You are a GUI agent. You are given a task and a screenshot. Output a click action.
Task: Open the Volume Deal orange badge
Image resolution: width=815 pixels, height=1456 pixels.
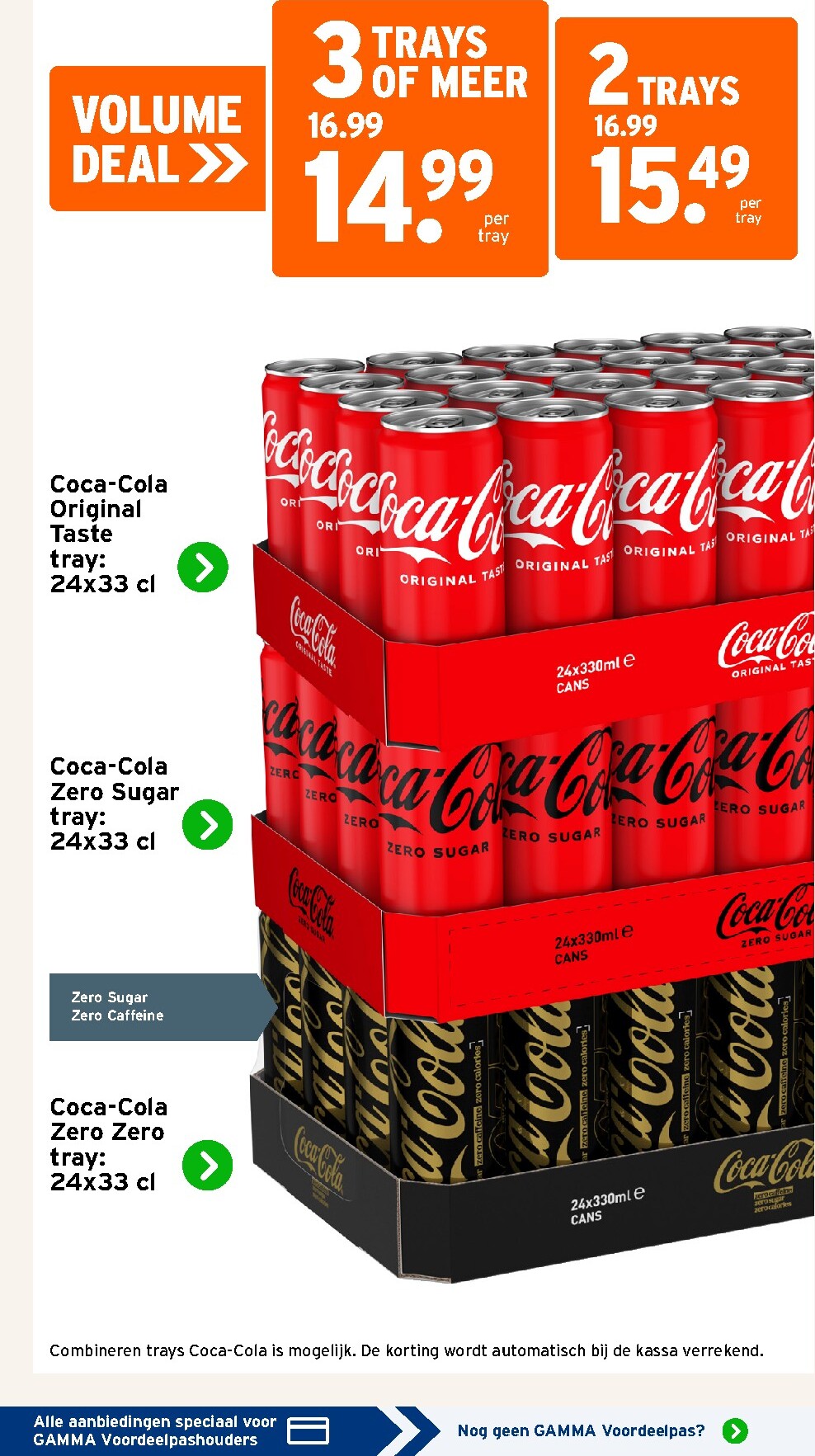pos(158,139)
